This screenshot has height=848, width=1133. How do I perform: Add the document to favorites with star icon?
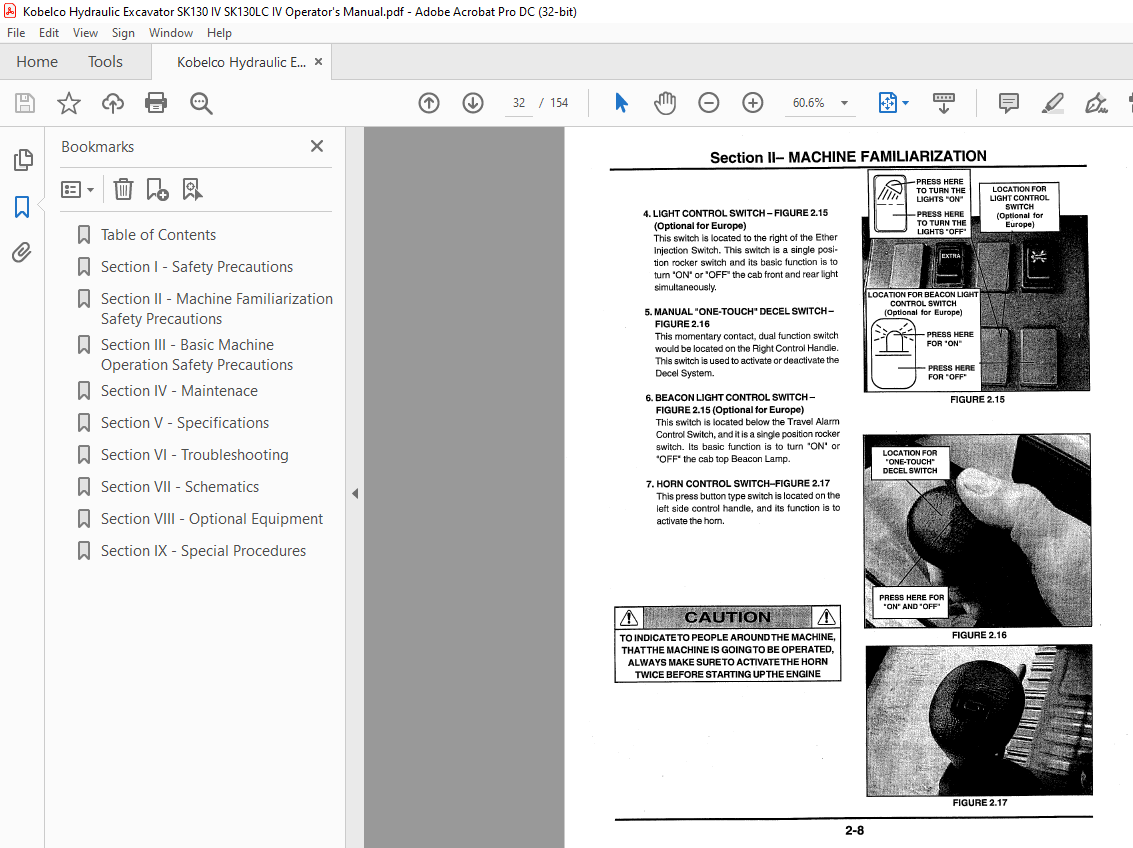click(69, 103)
